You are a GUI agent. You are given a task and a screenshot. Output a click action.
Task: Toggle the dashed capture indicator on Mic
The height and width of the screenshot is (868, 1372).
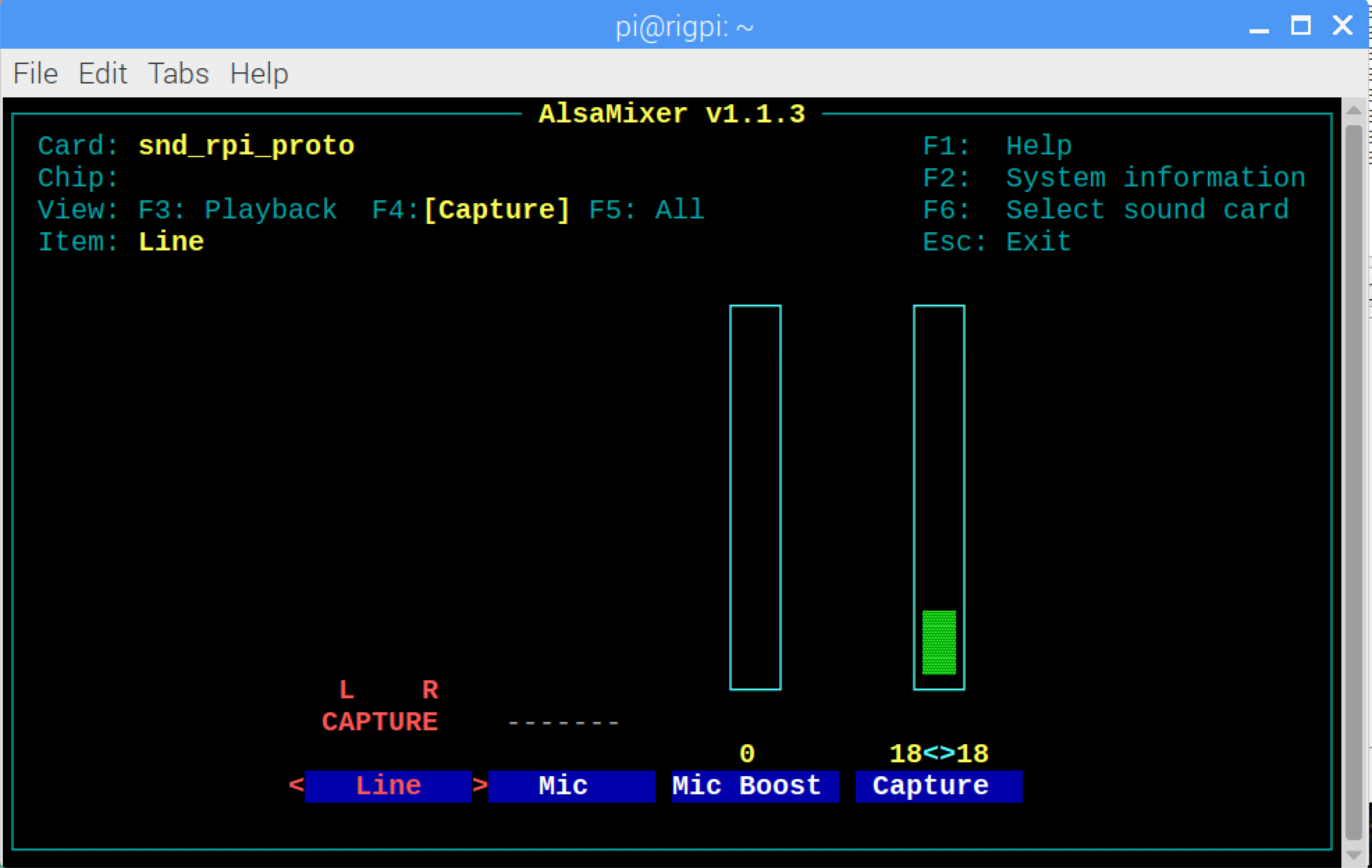point(564,723)
